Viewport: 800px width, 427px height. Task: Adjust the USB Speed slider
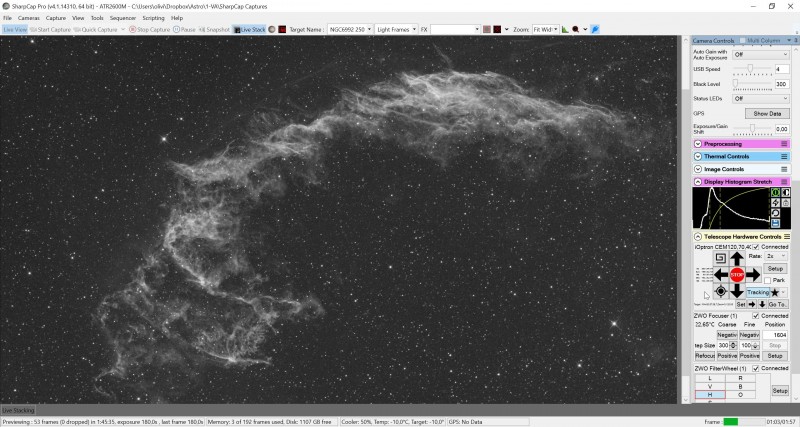pos(753,69)
